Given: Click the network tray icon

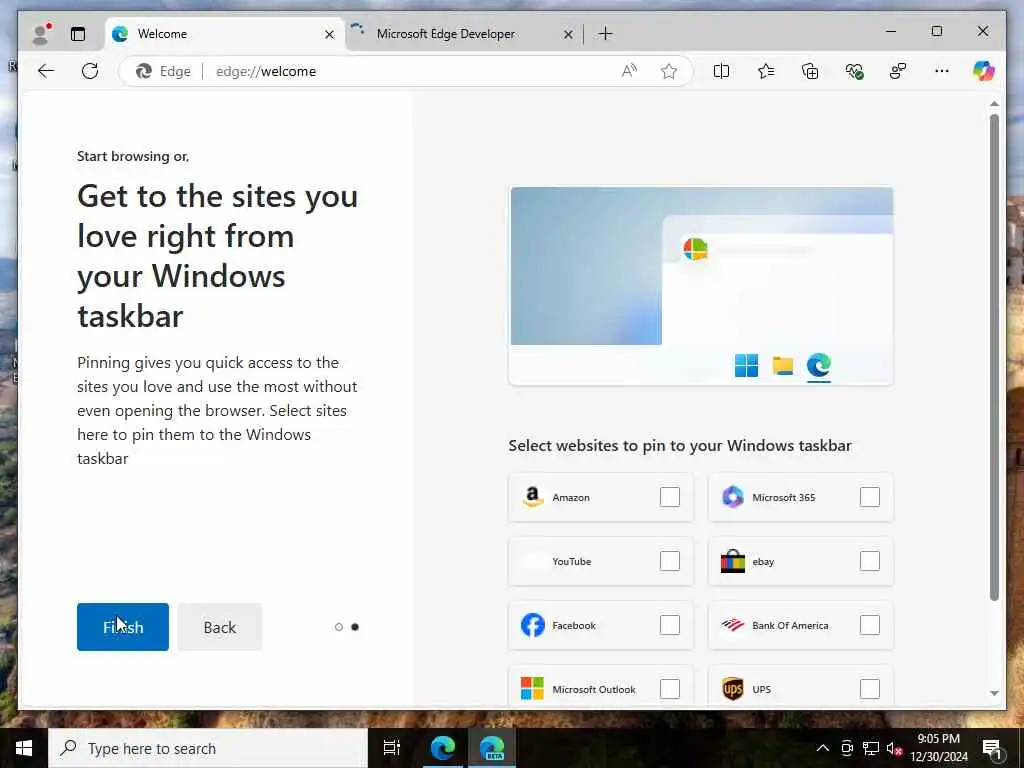Looking at the screenshot, I should click(871, 748).
